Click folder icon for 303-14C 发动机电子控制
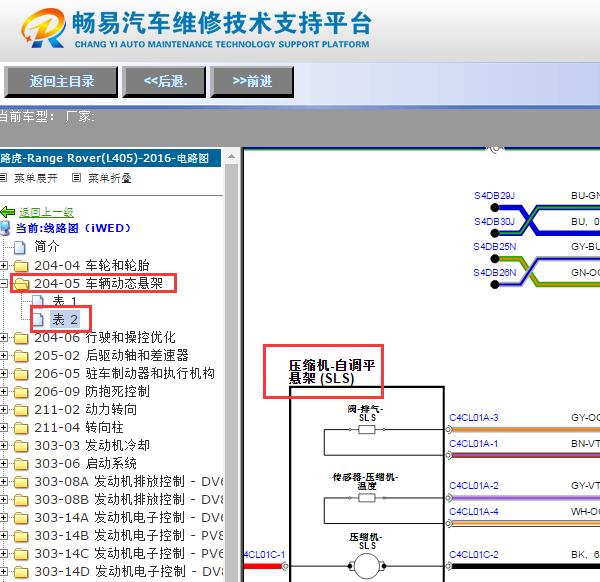Viewport: 600px width, 582px height. [x=21, y=554]
